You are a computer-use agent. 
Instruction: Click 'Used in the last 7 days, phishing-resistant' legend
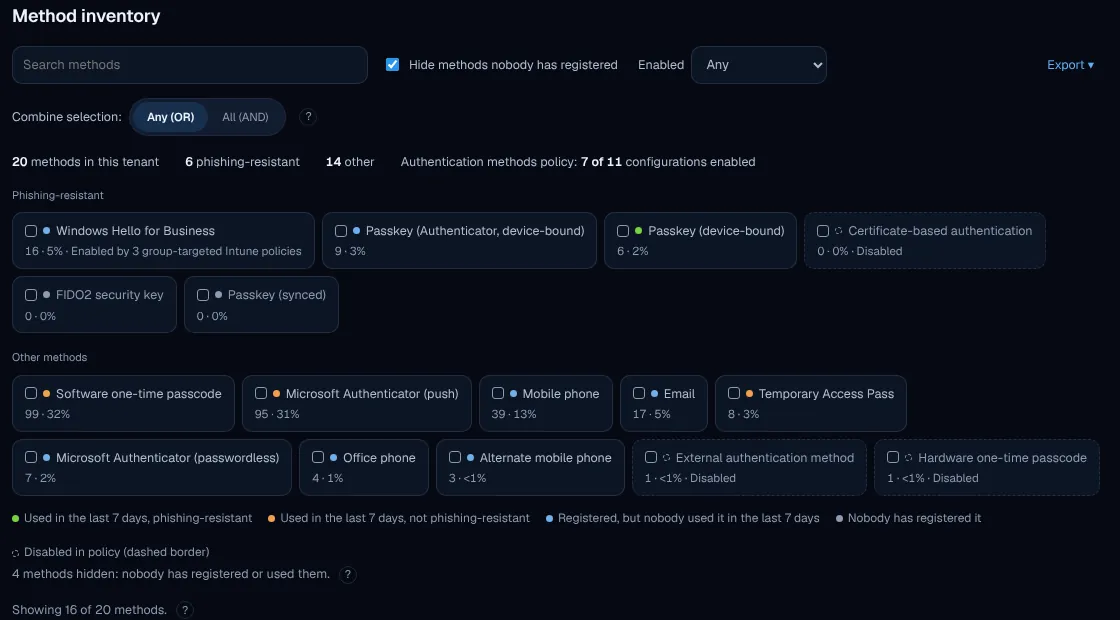click(x=138, y=518)
